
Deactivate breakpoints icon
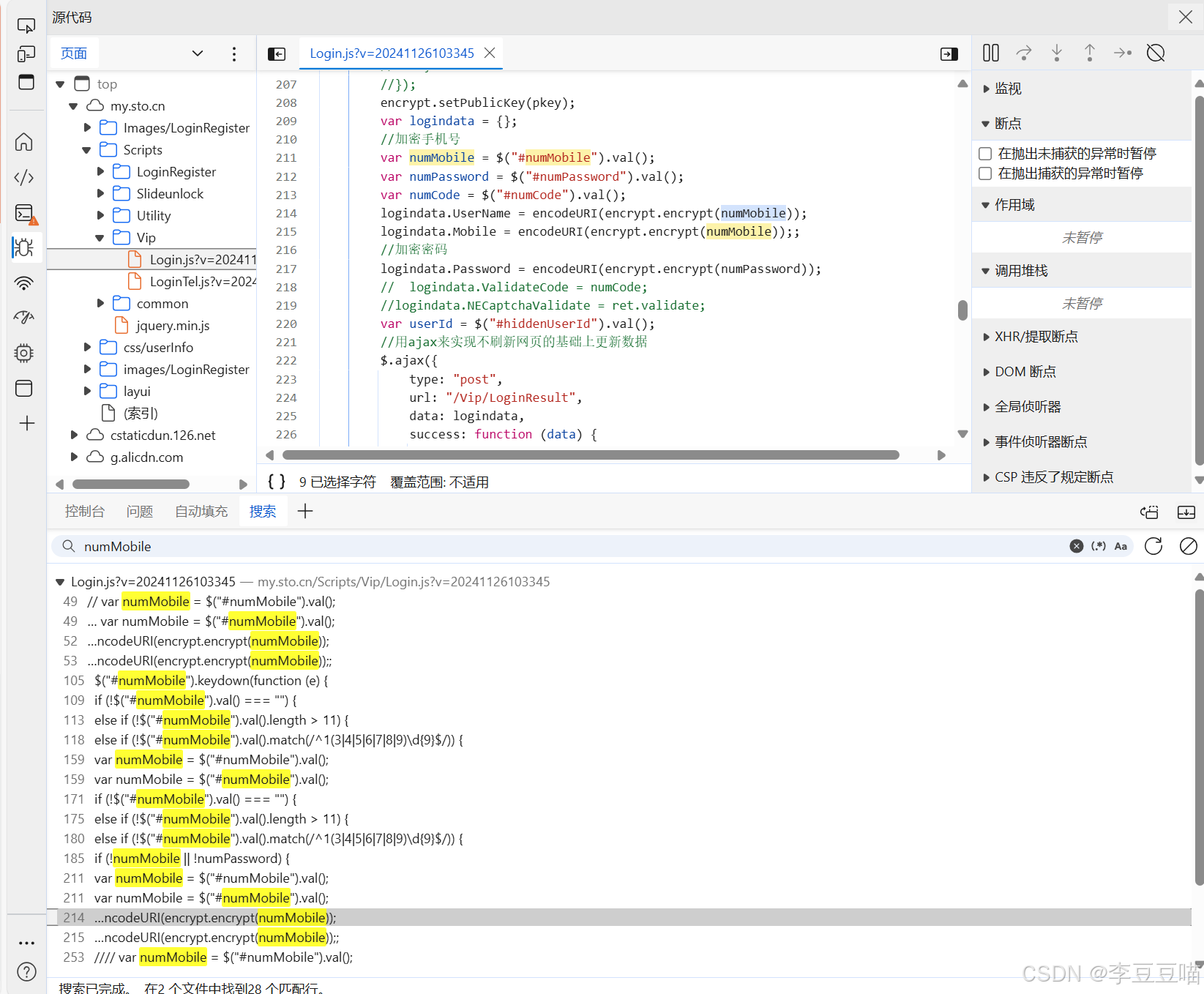pos(1156,53)
